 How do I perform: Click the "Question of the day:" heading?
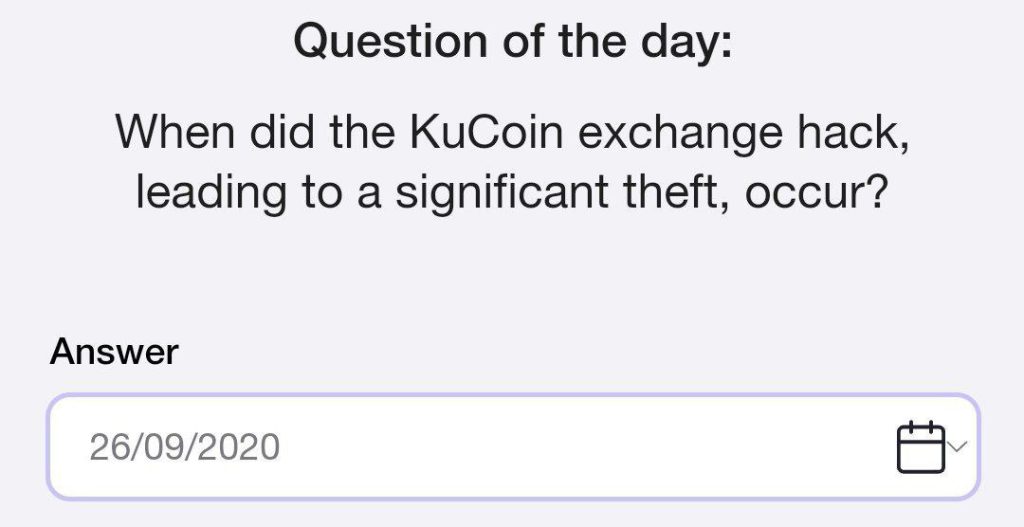click(x=512, y=41)
